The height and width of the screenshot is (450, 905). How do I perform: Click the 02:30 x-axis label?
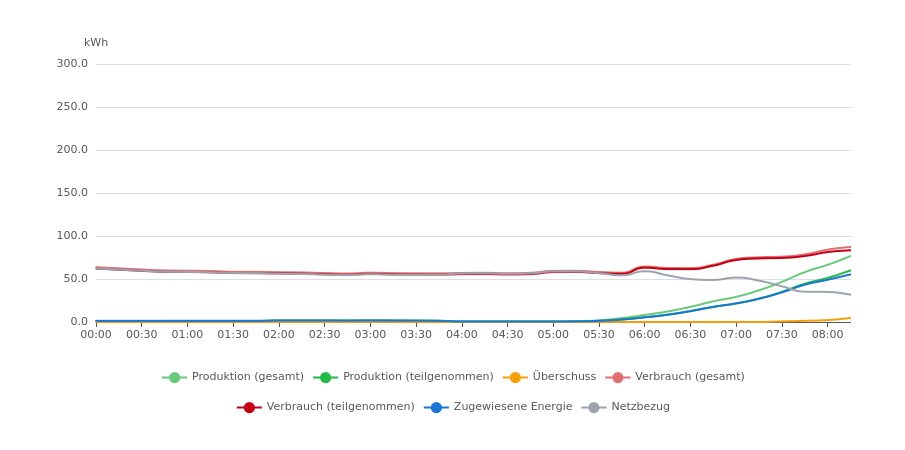coord(325,335)
